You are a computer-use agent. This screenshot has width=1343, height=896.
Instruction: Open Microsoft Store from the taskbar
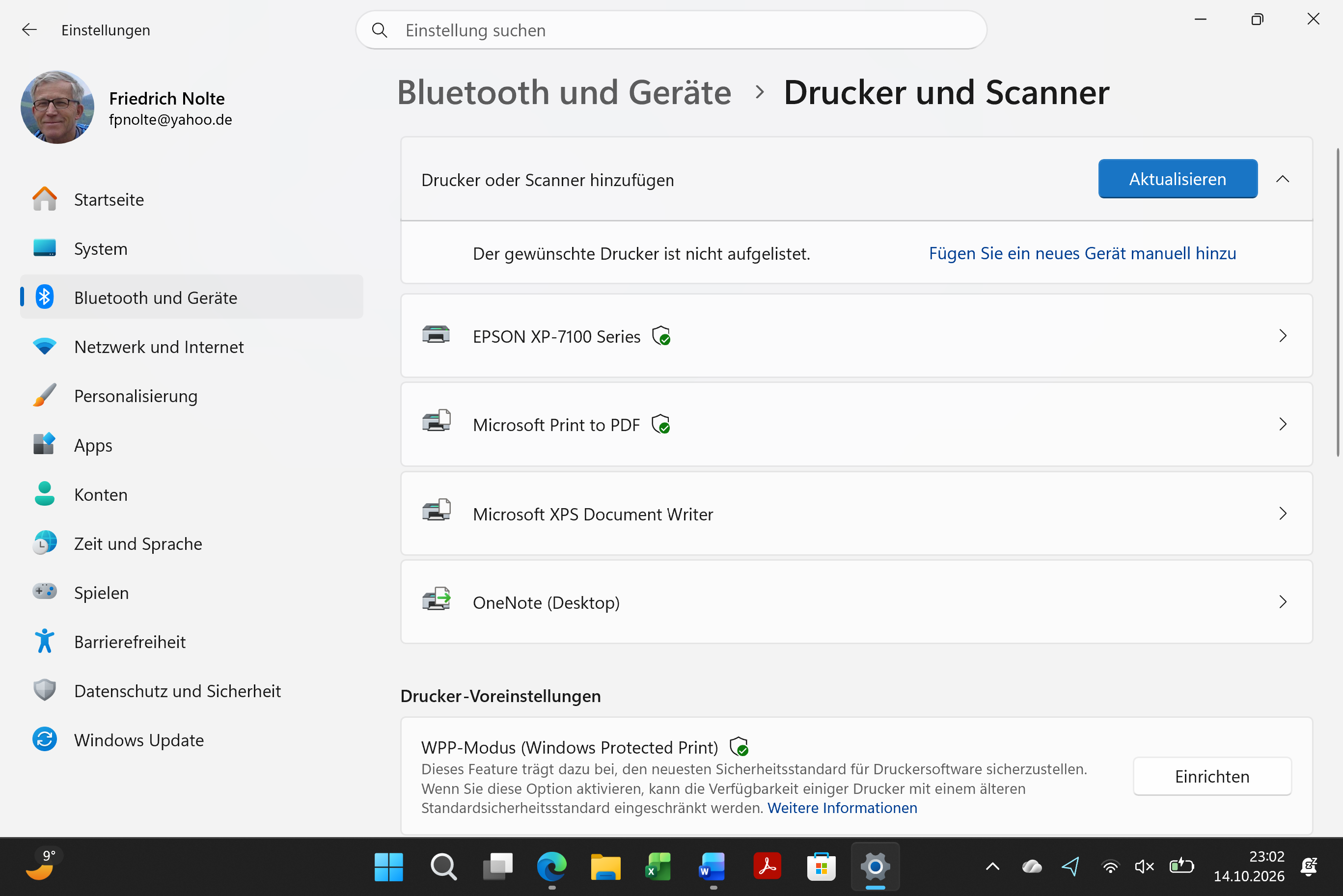(821, 867)
